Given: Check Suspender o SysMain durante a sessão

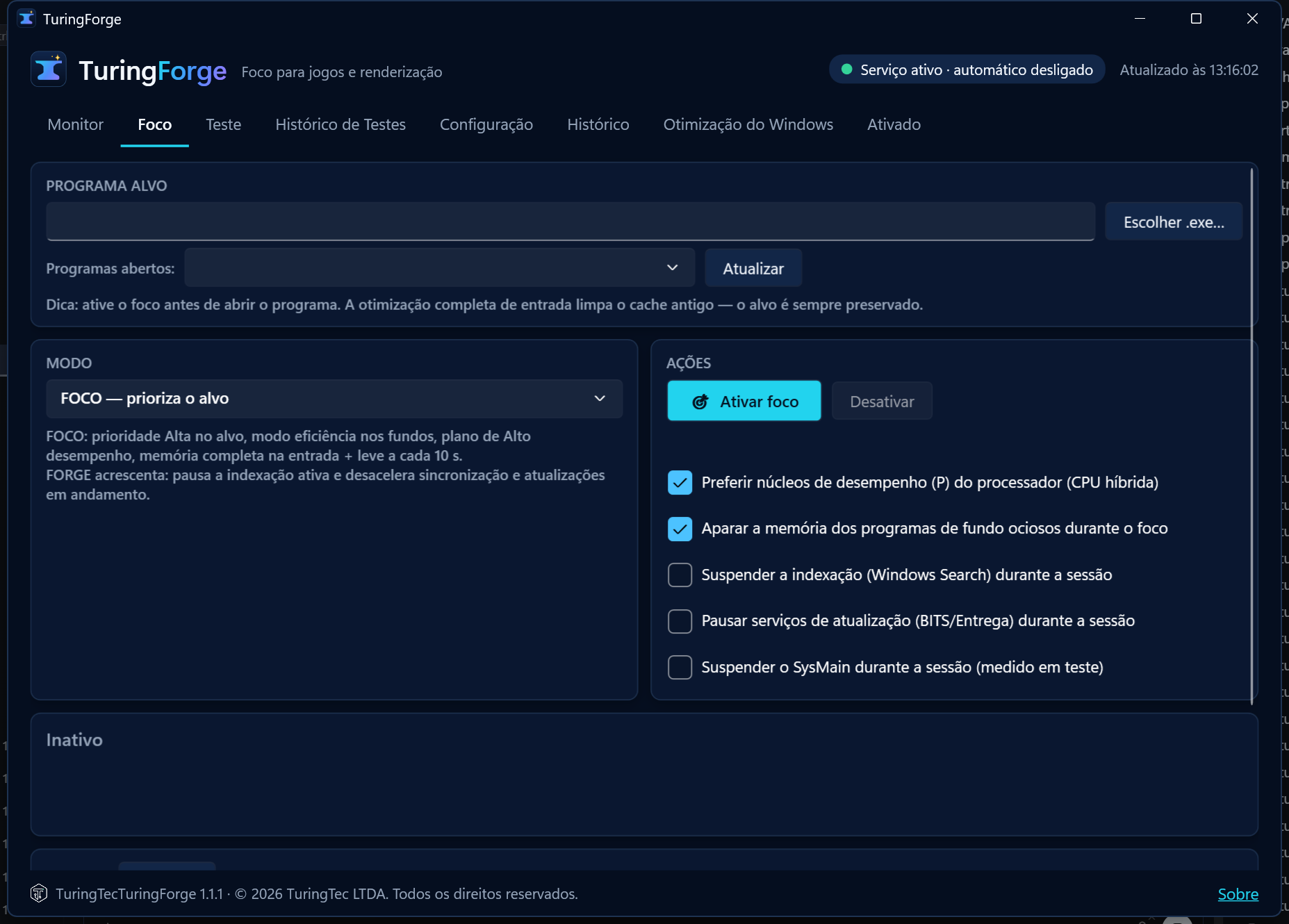Looking at the screenshot, I should coord(680,667).
